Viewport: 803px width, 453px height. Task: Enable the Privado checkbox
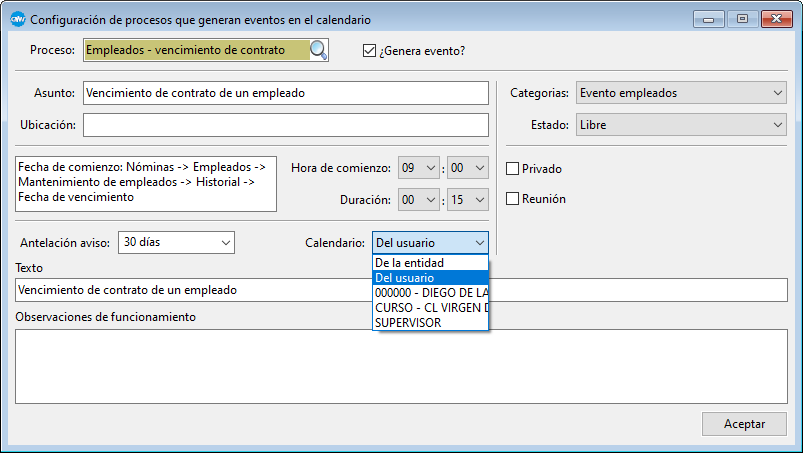(514, 169)
